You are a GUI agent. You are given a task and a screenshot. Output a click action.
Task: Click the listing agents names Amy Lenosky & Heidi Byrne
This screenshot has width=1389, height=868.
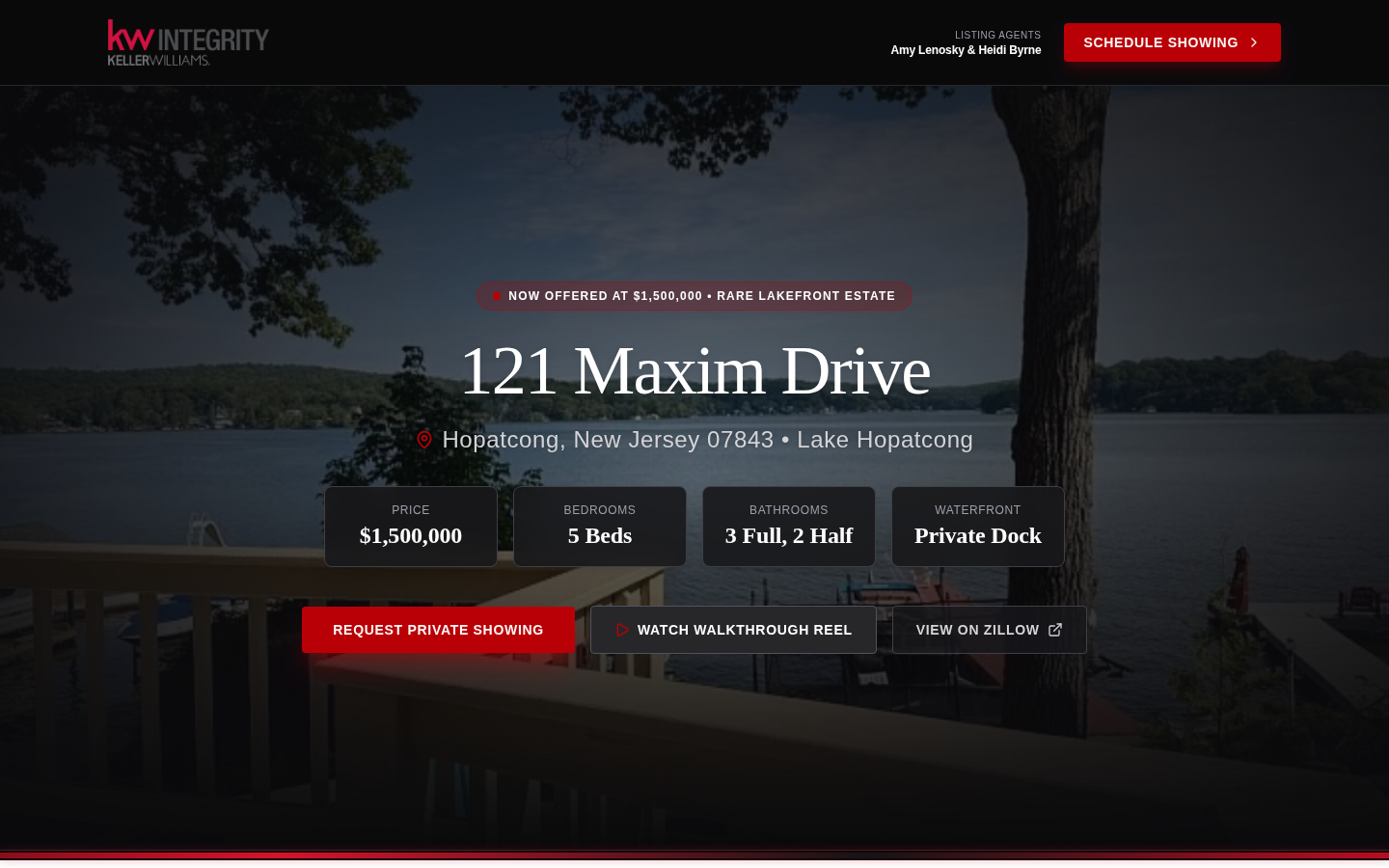click(x=966, y=50)
